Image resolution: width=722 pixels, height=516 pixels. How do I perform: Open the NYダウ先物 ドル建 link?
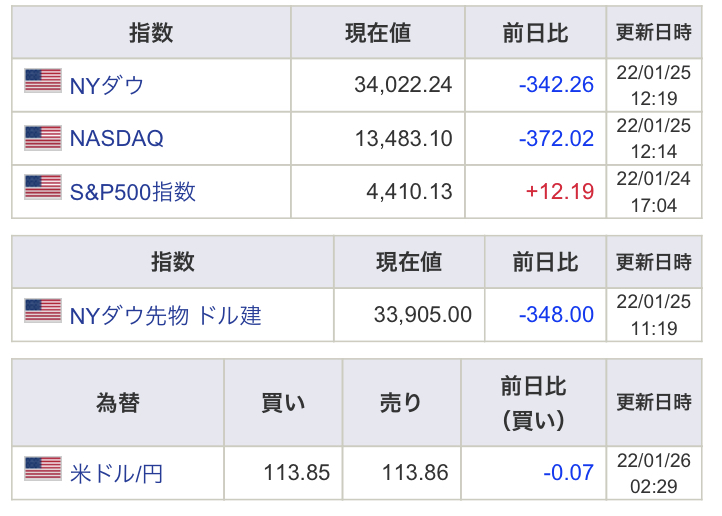(165, 315)
